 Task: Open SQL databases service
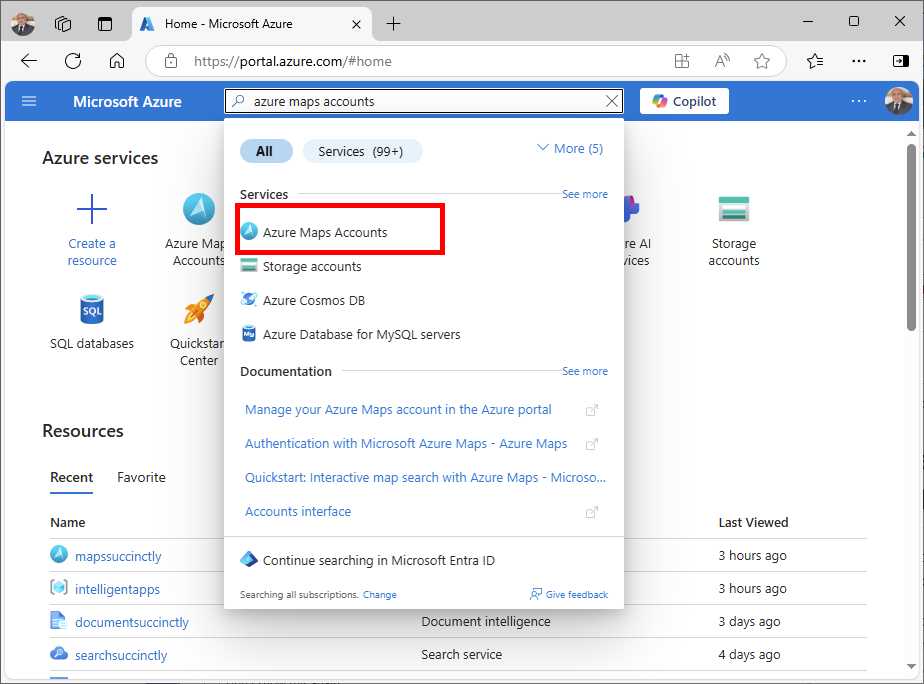click(92, 320)
